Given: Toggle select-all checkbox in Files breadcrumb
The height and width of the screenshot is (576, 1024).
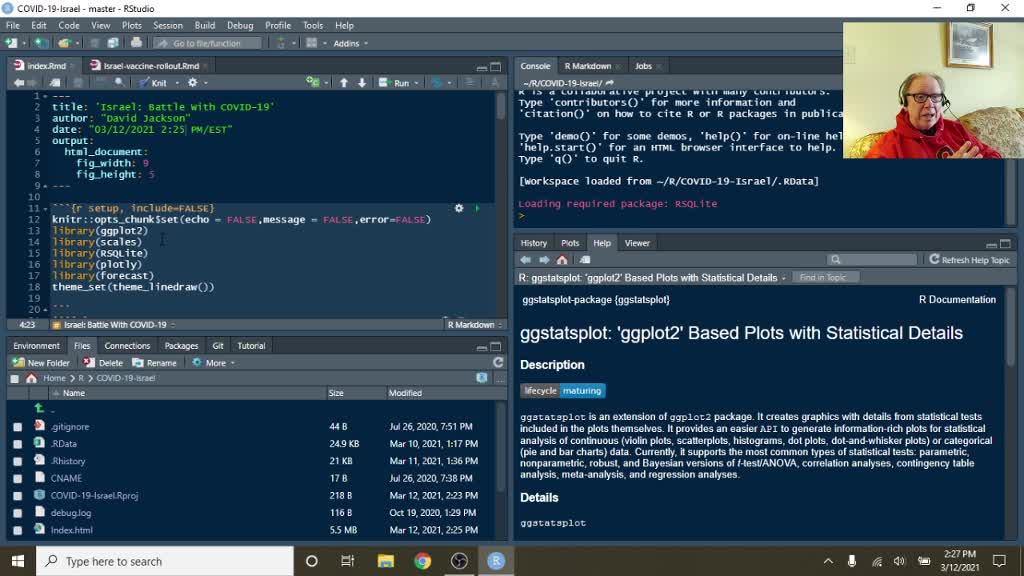Looking at the screenshot, I should point(14,378).
